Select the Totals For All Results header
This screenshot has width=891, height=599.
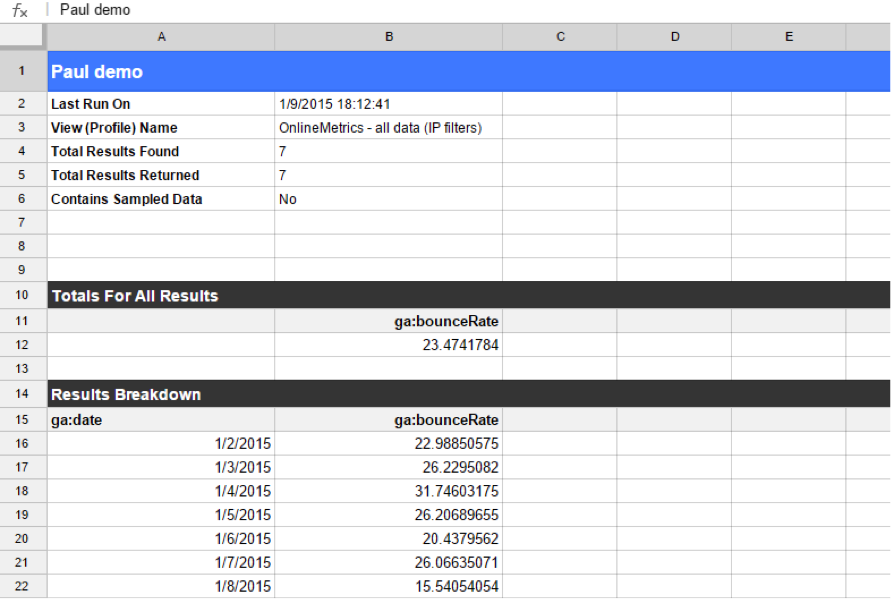tap(469, 295)
